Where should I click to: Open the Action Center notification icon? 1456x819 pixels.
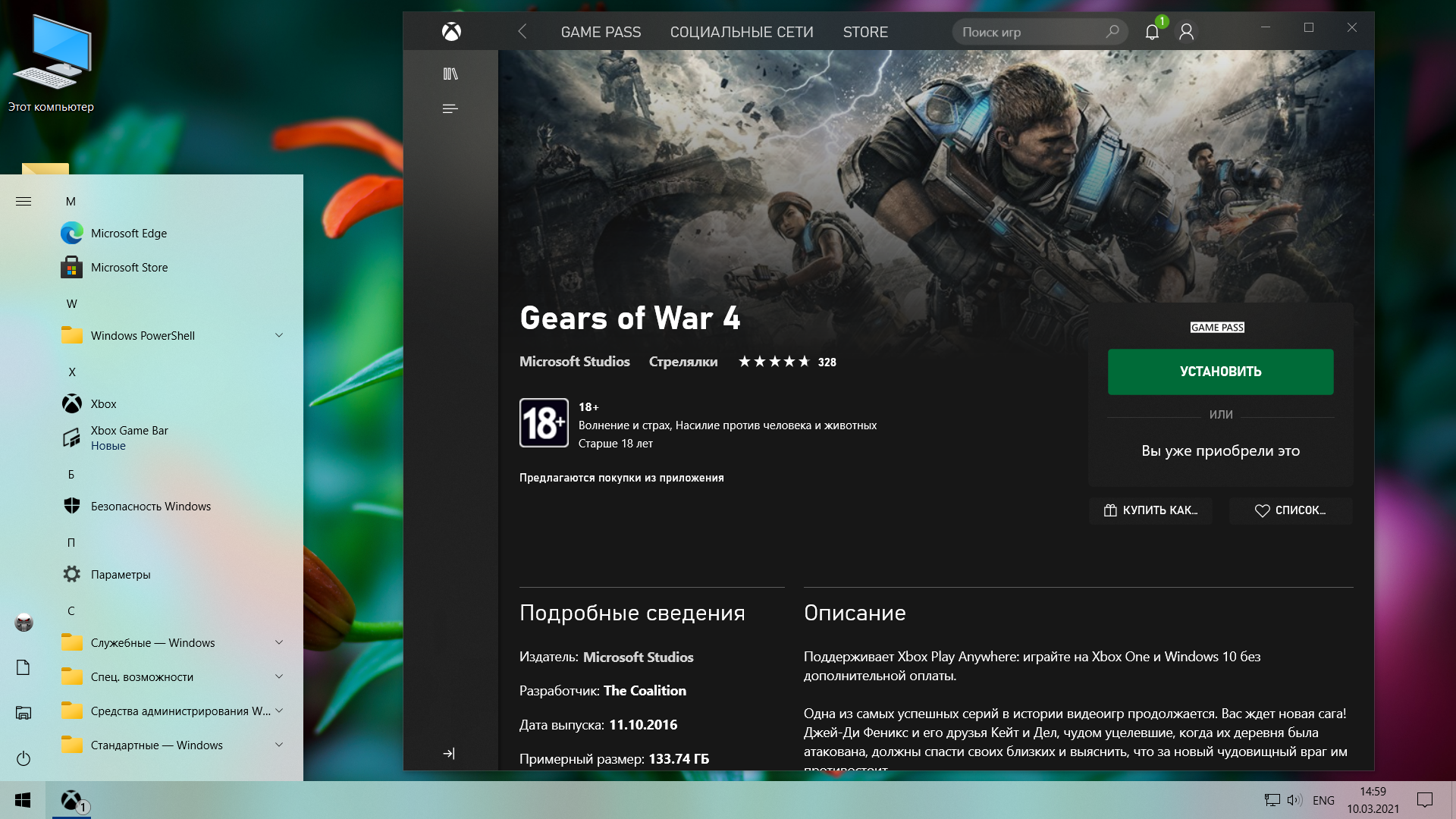click(x=1425, y=800)
